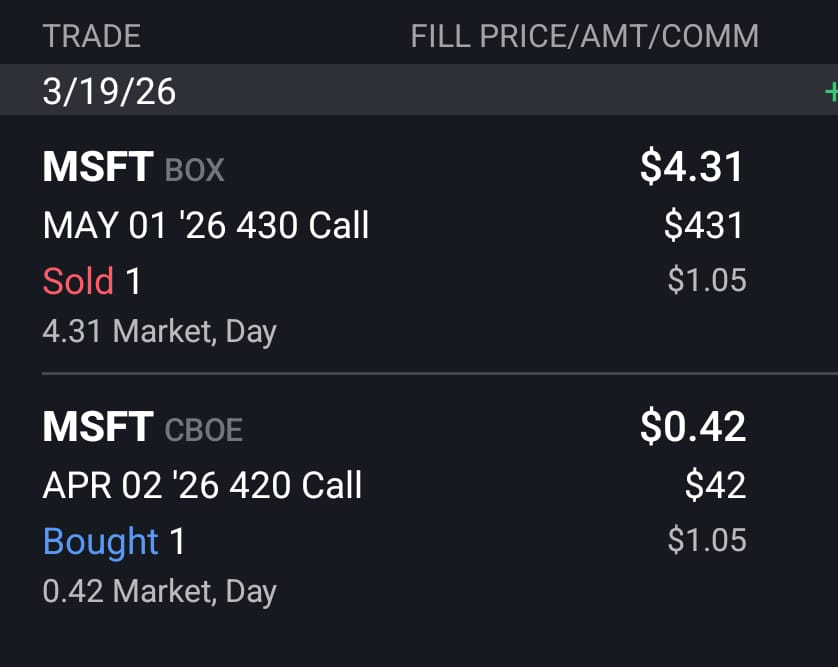Click the BOX exchange label

point(194,170)
